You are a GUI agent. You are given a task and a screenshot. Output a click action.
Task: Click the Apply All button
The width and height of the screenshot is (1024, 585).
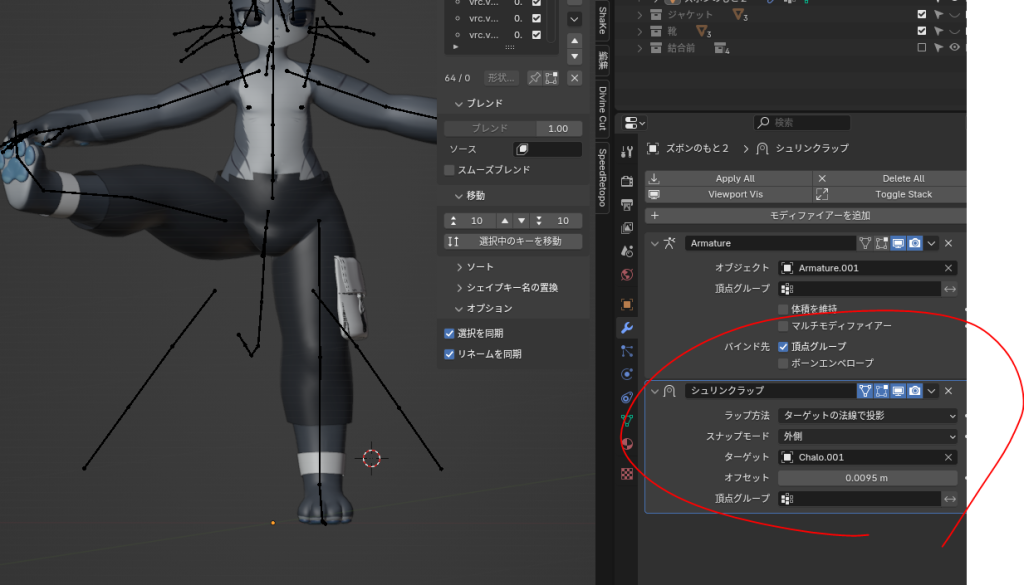(x=734, y=178)
